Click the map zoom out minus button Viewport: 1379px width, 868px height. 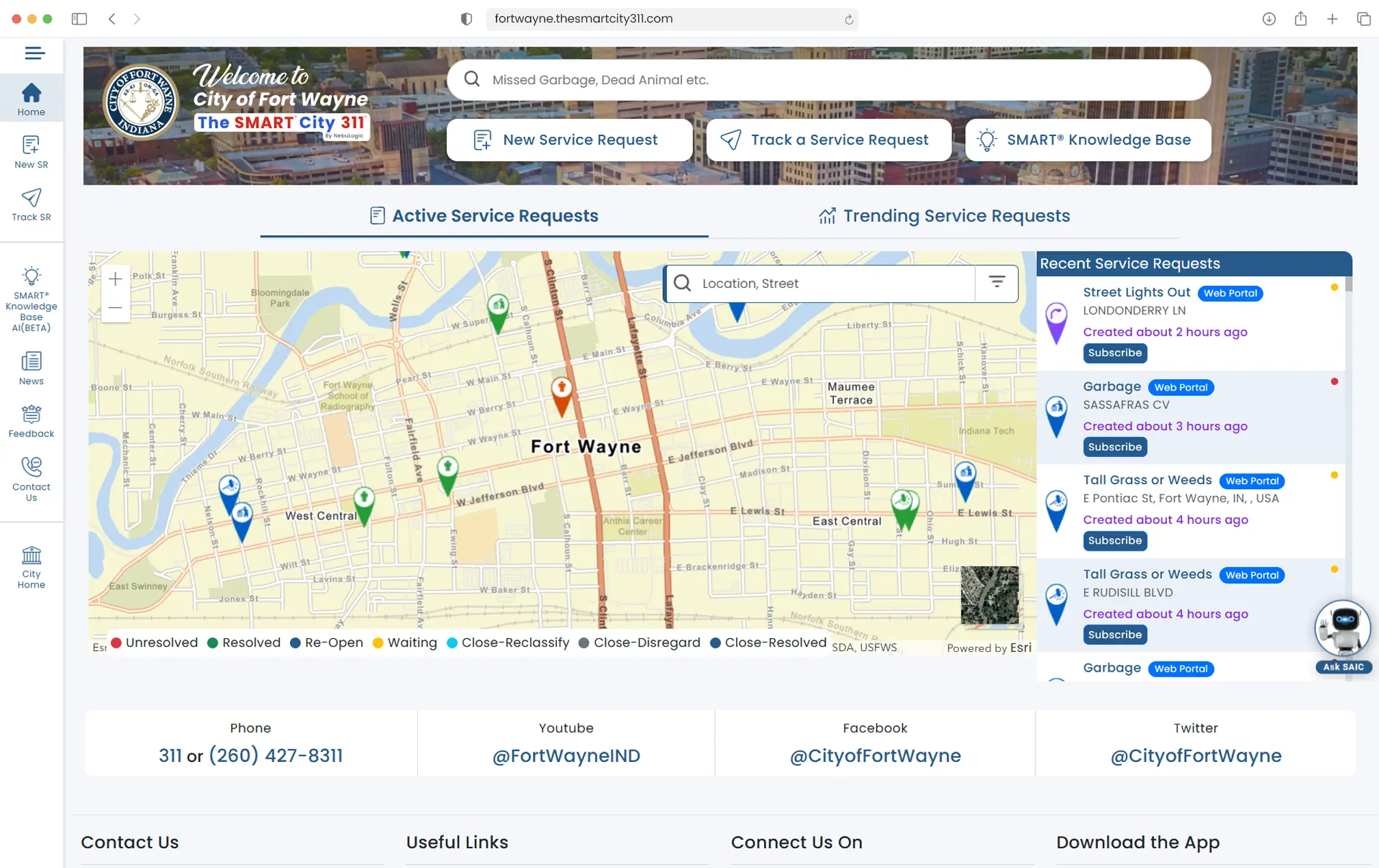[116, 308]
